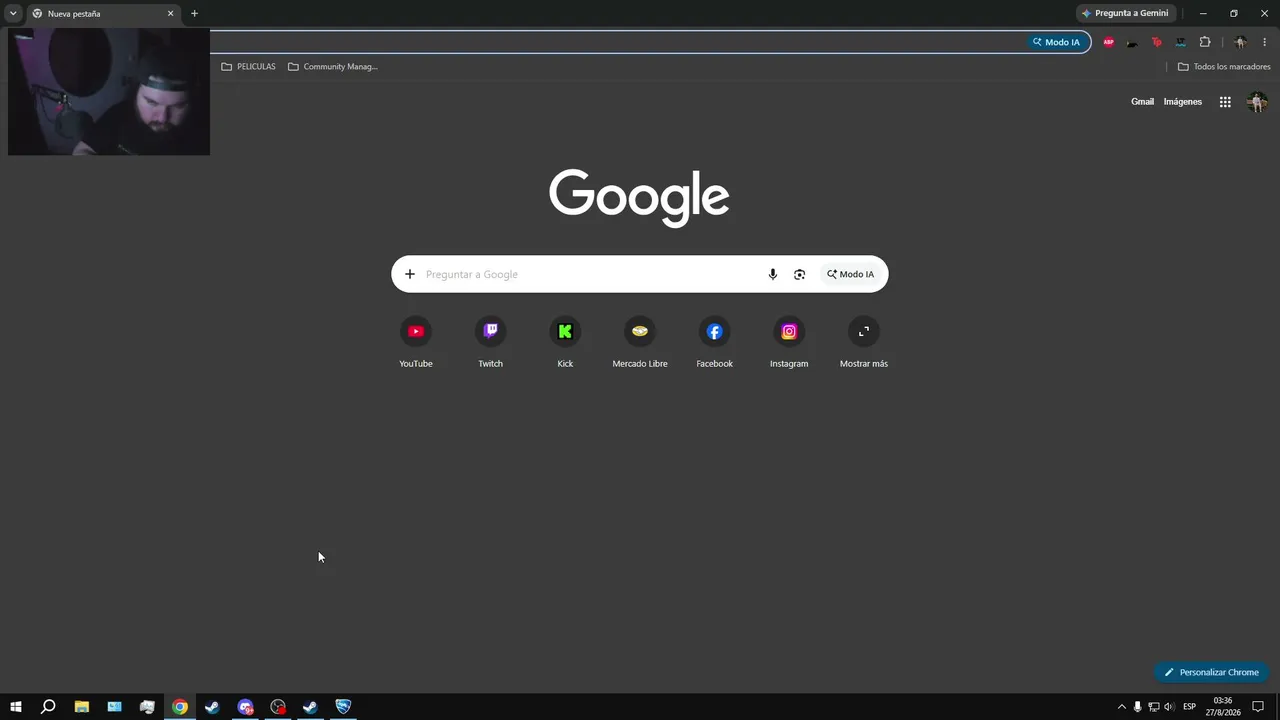Open OBS Studio from the taskbar

tap(278, 707)
